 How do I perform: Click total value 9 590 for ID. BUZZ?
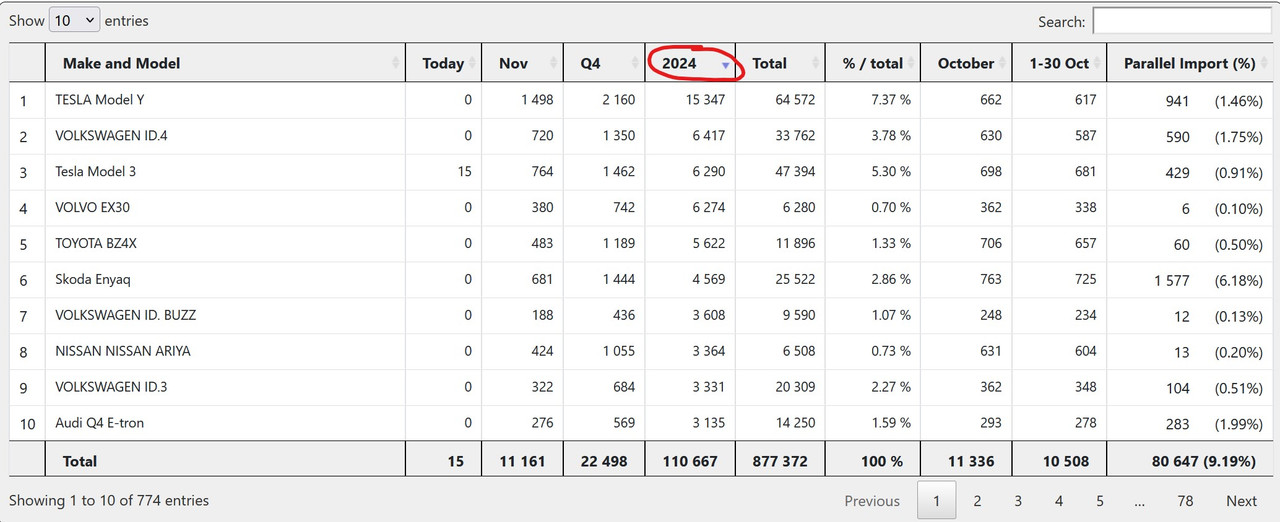pyautogui.click(x=799, y=315)
